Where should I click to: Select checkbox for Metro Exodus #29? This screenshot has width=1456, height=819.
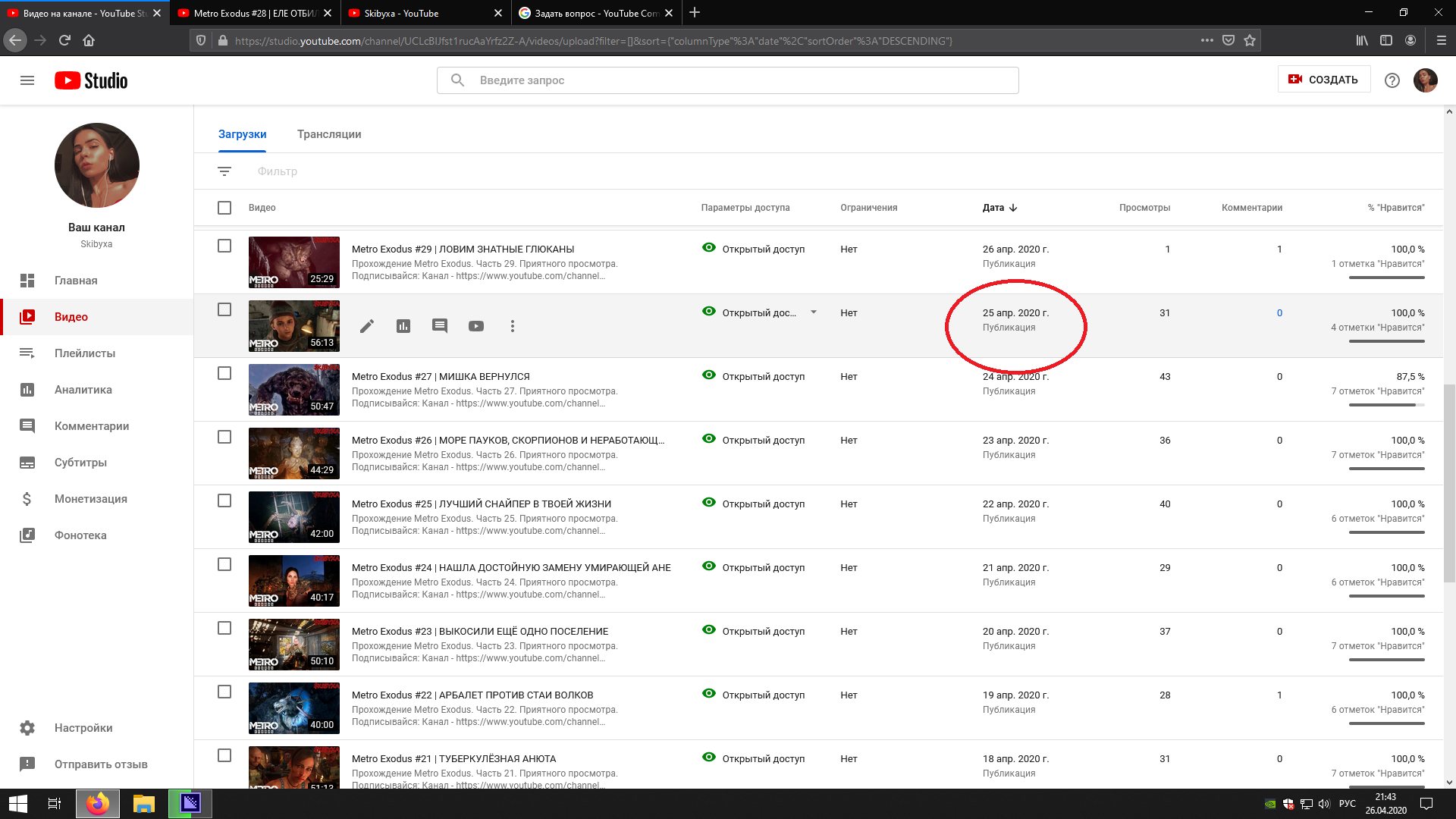coord(224,246)
